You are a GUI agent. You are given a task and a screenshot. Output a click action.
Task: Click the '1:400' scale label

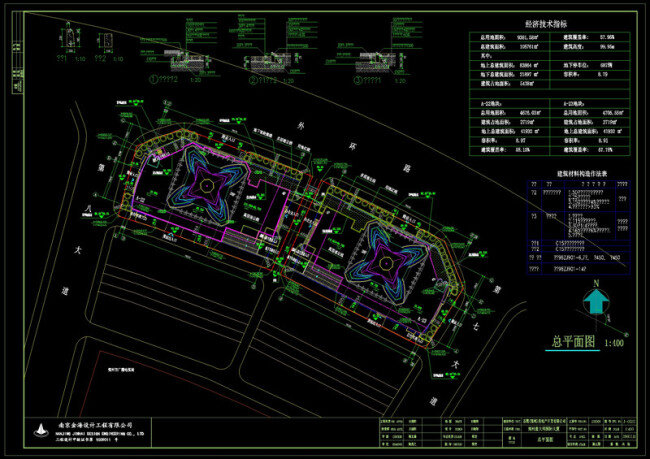(x=614, y=343)
